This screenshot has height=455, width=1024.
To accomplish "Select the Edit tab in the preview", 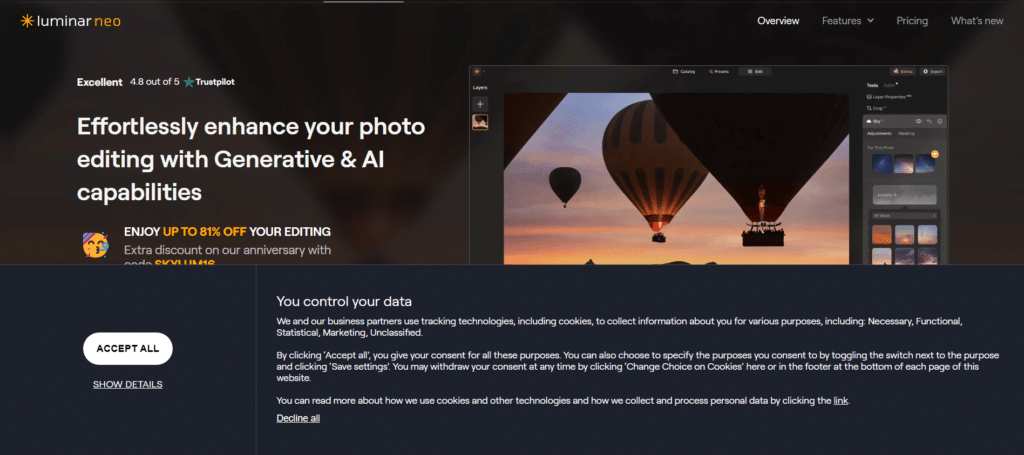I will tap(755, 71).
